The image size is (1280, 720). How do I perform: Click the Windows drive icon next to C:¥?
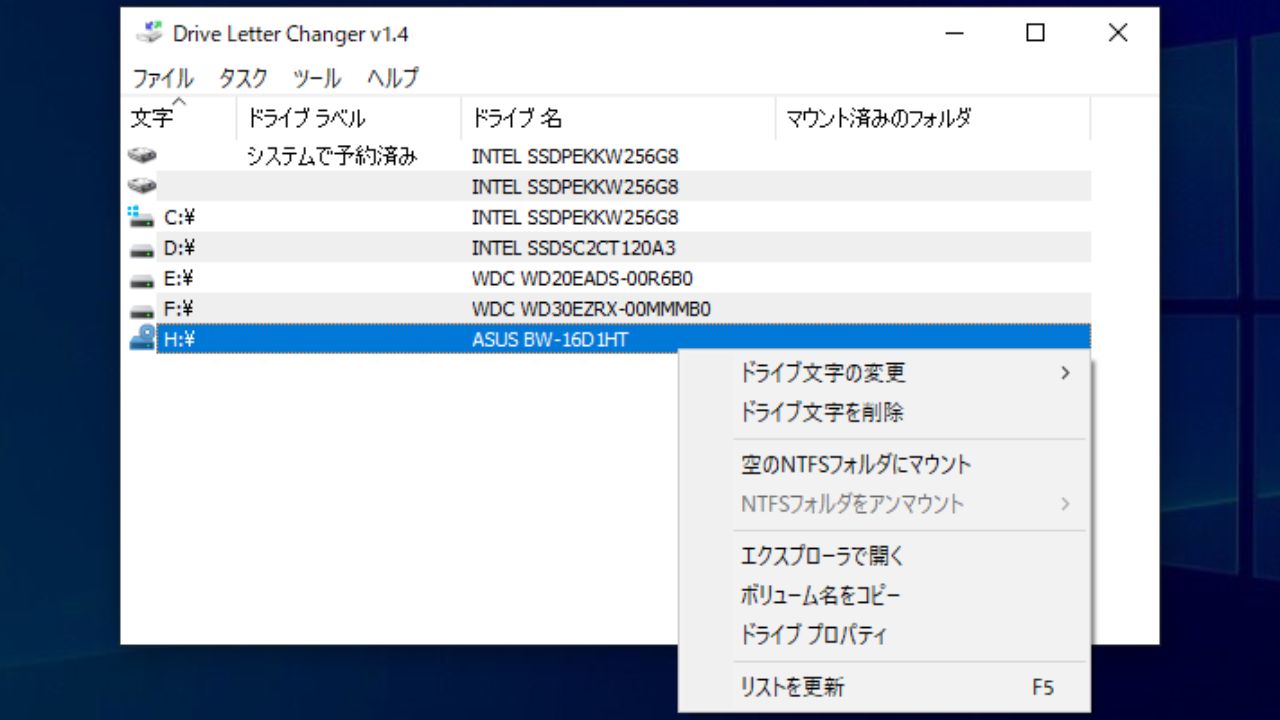(x=142, y=216)
